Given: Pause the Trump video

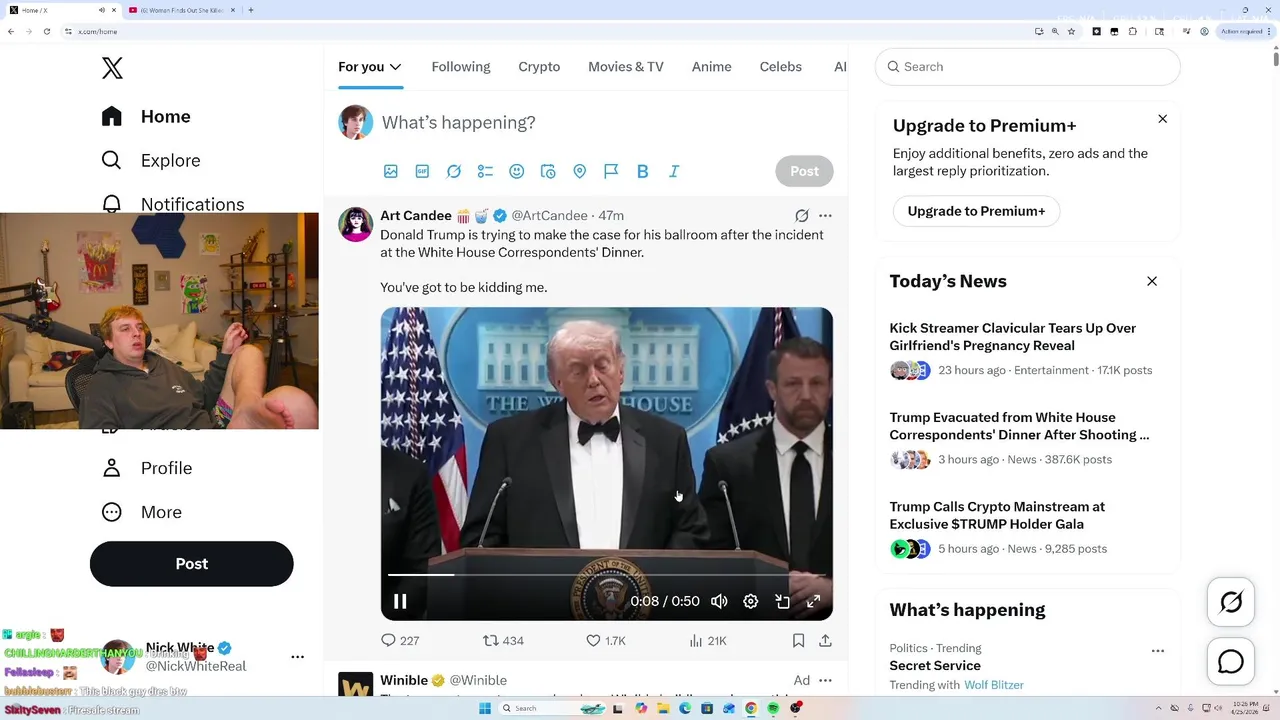Looking at the screenshot, I should [x=400, y=601].
